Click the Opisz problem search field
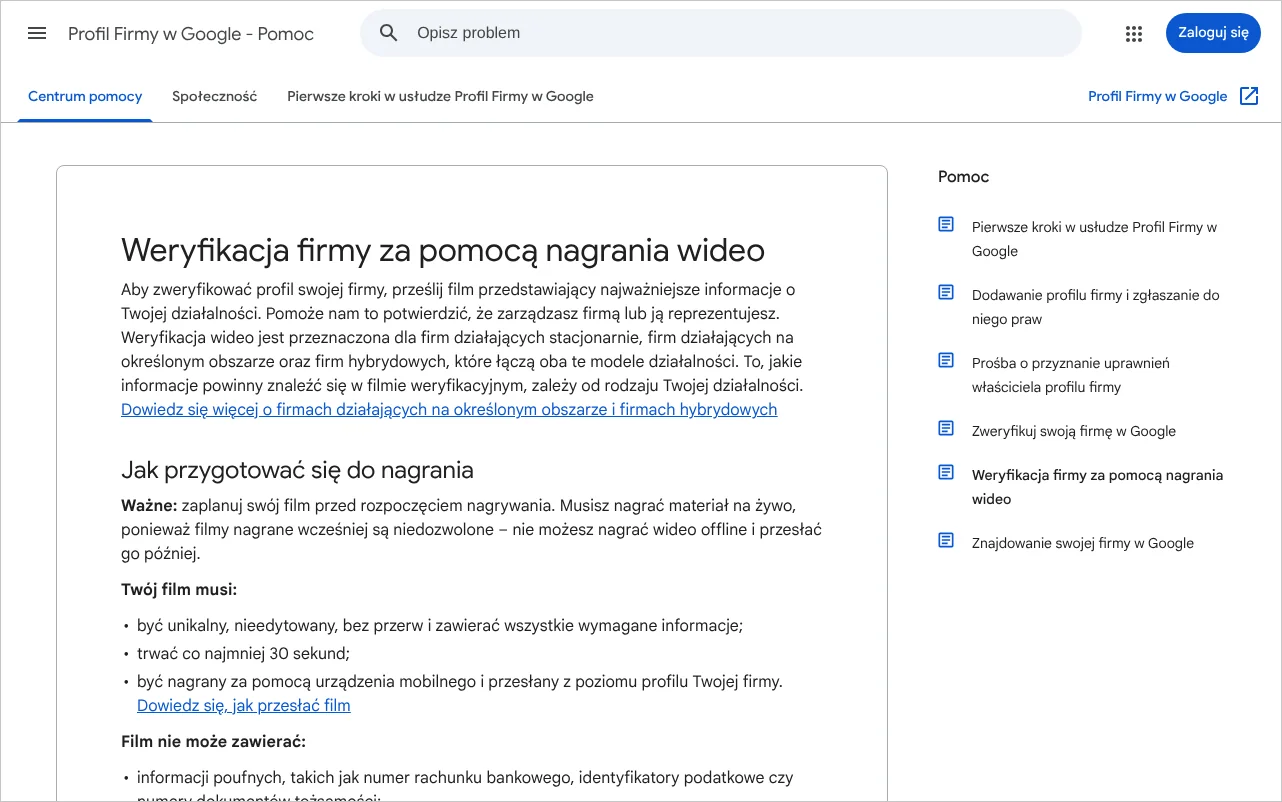 click(x=721, y=33)
